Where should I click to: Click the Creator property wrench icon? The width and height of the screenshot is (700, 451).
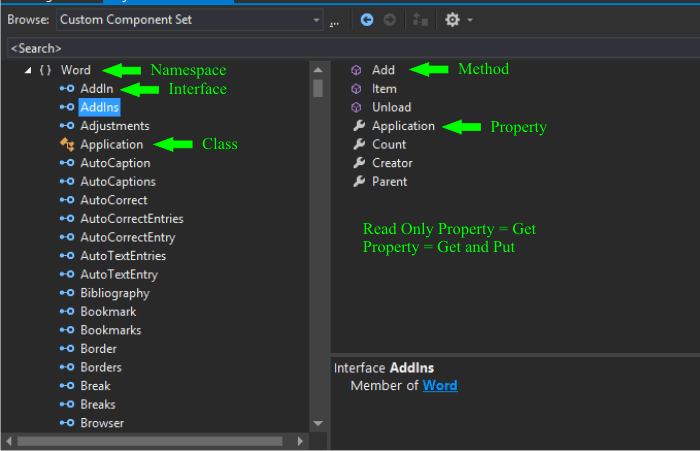pyautogui.click(x=359, y=163)
